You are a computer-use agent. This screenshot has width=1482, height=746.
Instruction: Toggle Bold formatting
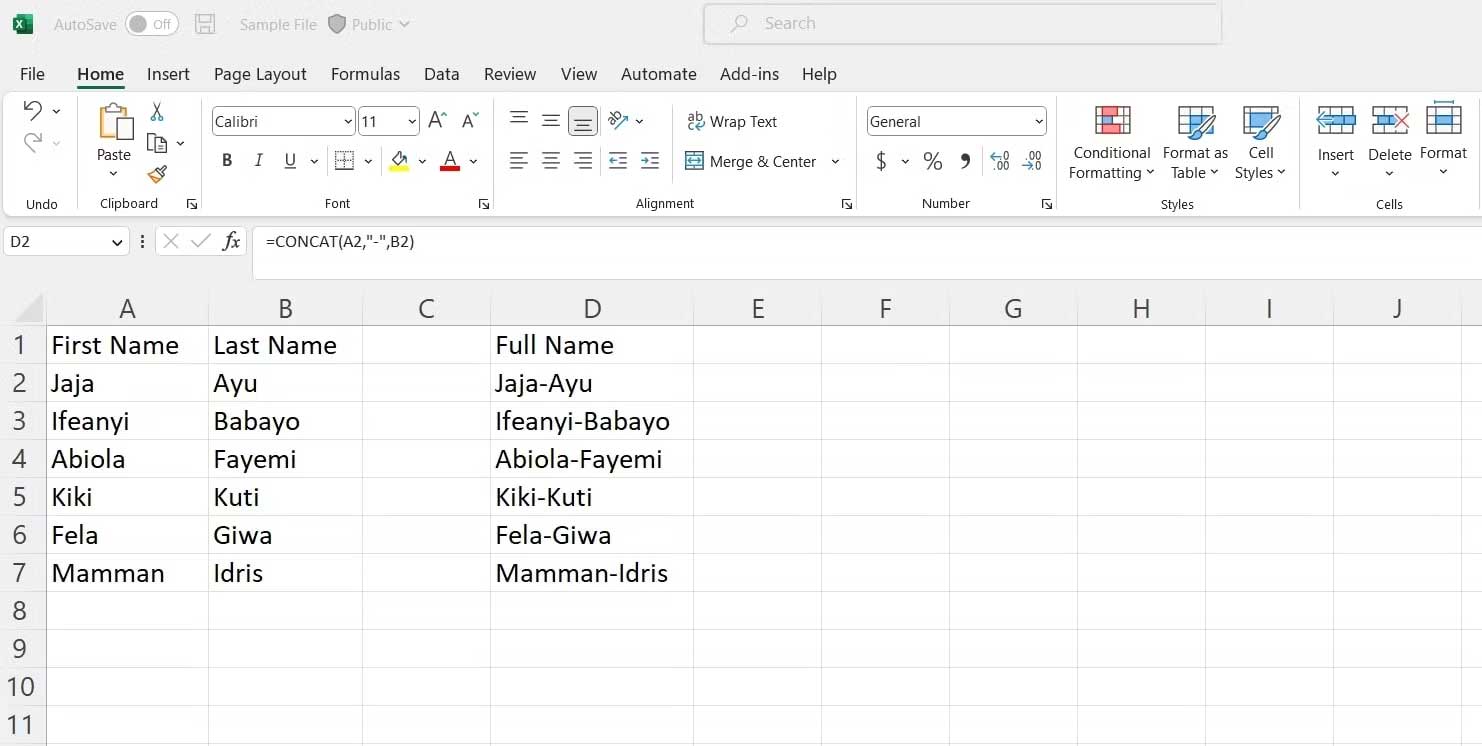[227, 161]
